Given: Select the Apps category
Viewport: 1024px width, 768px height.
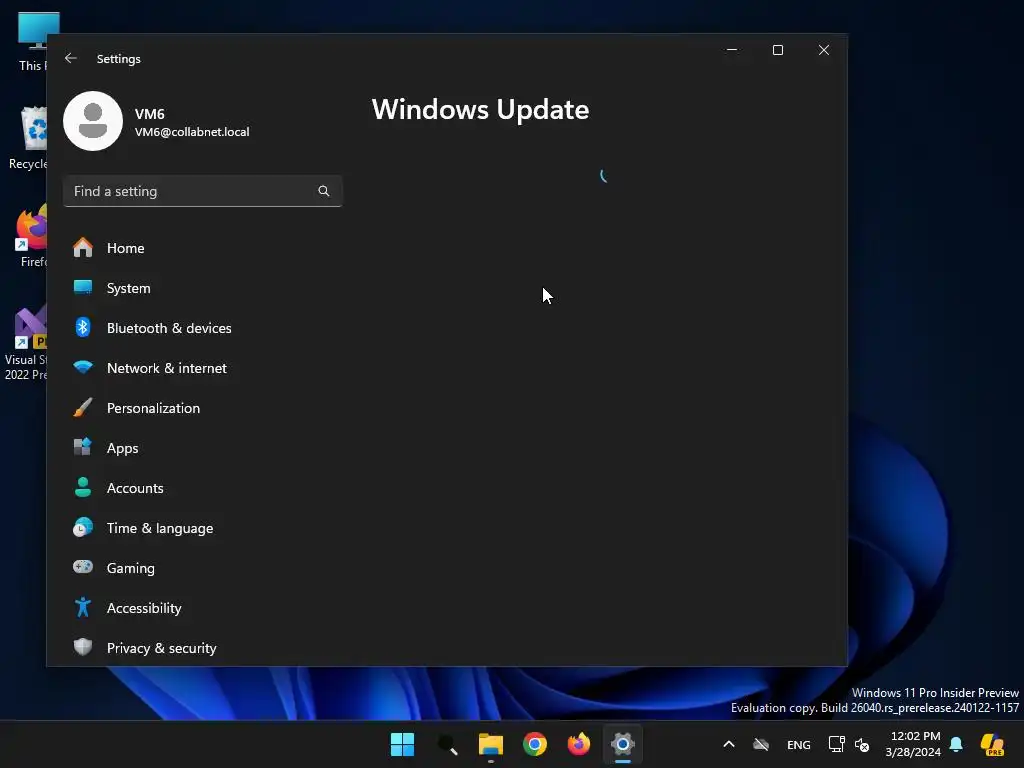Looking at the screenshot, I should [x=202, y=448].
